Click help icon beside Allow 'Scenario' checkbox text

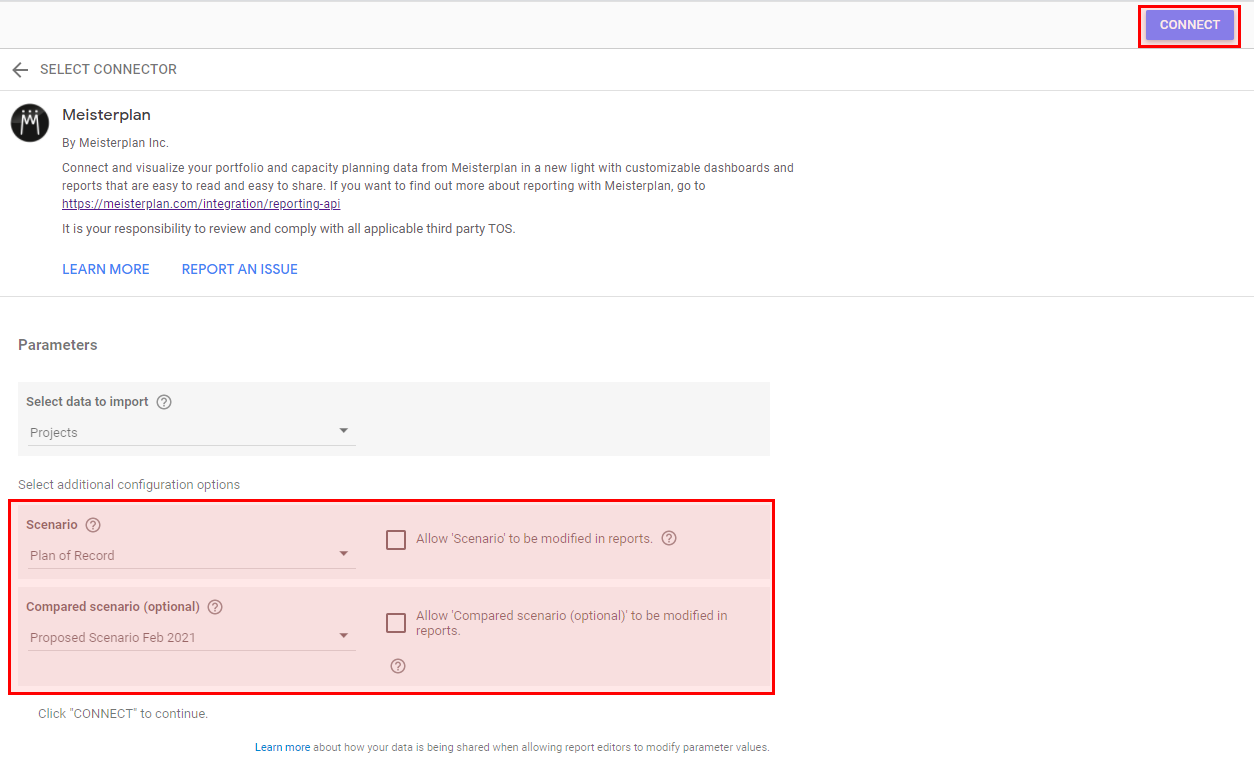tap(669, 538)
